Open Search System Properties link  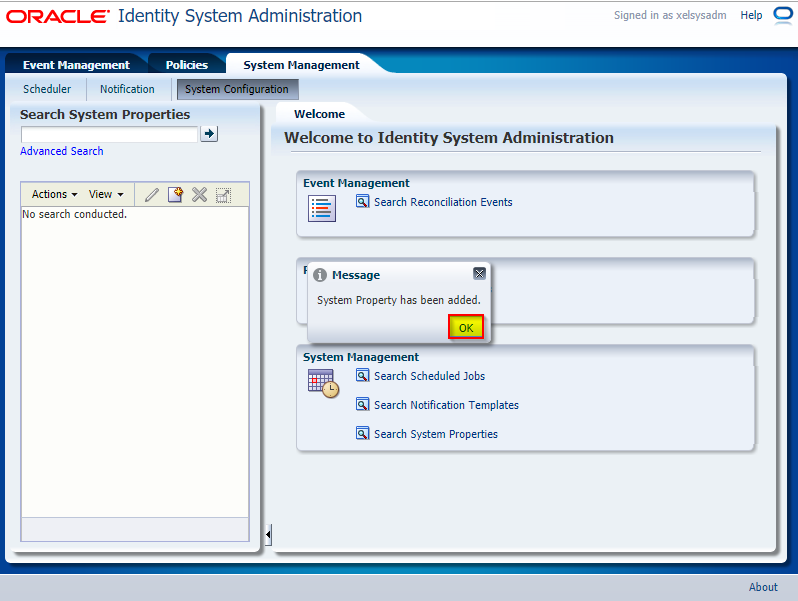(436, 434)
